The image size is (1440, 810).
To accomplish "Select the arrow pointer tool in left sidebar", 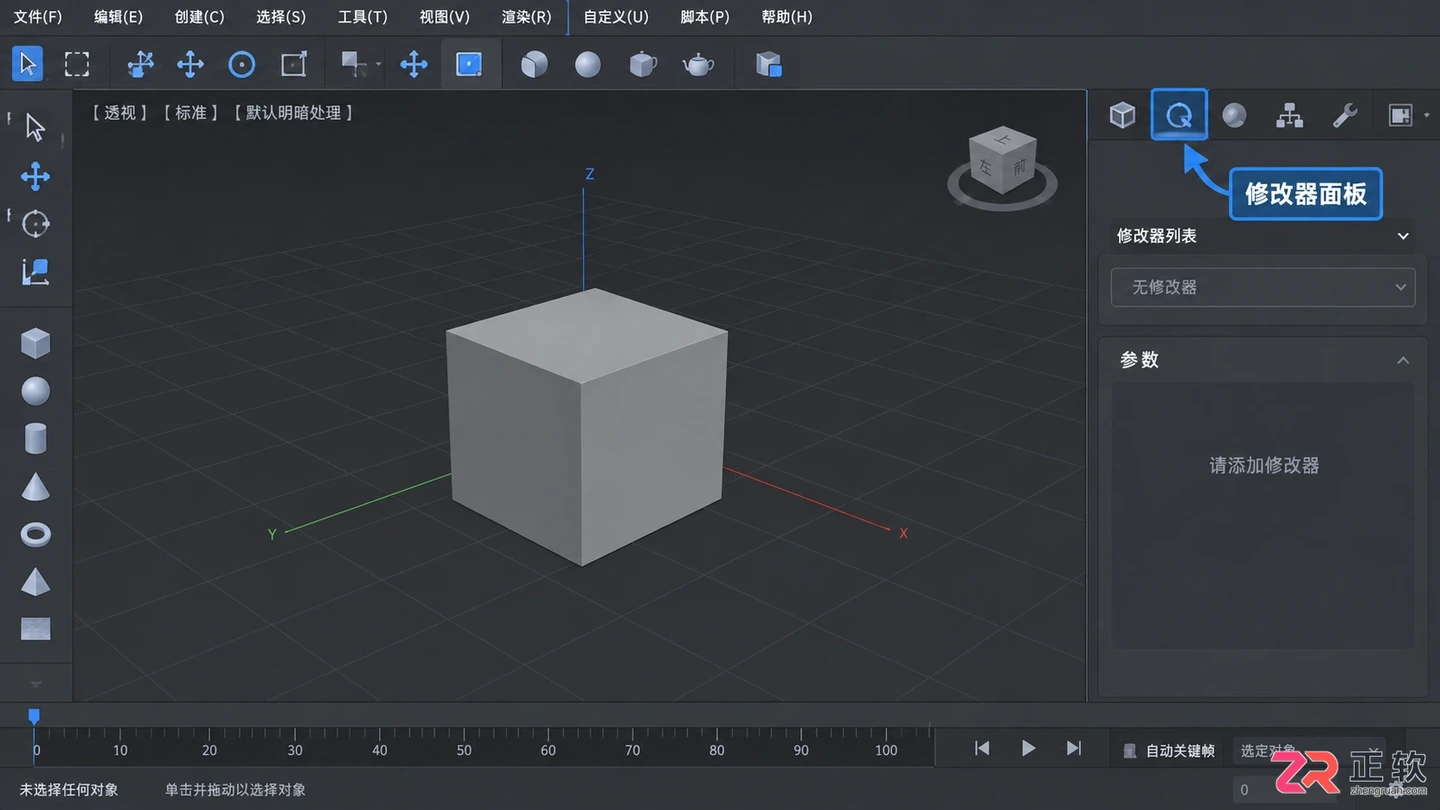I will point(36,128).
